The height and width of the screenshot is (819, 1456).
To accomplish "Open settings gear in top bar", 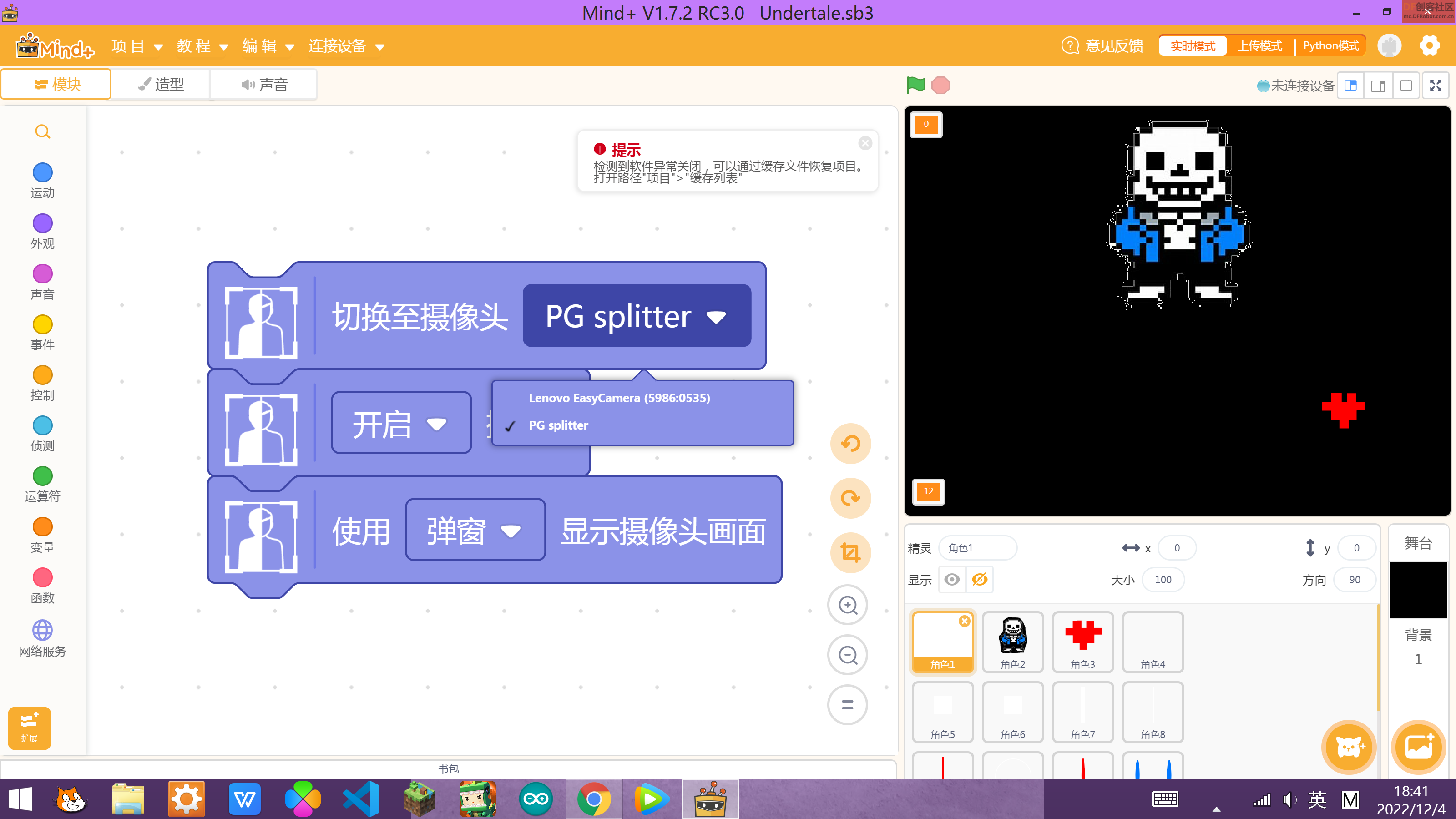I will 1429,45.
